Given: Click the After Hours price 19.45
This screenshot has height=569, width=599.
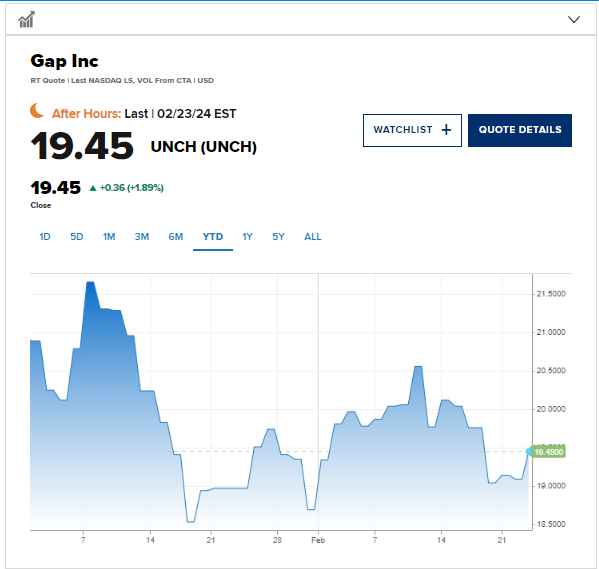Looking at the screenshot, I should tap(82, 146).
